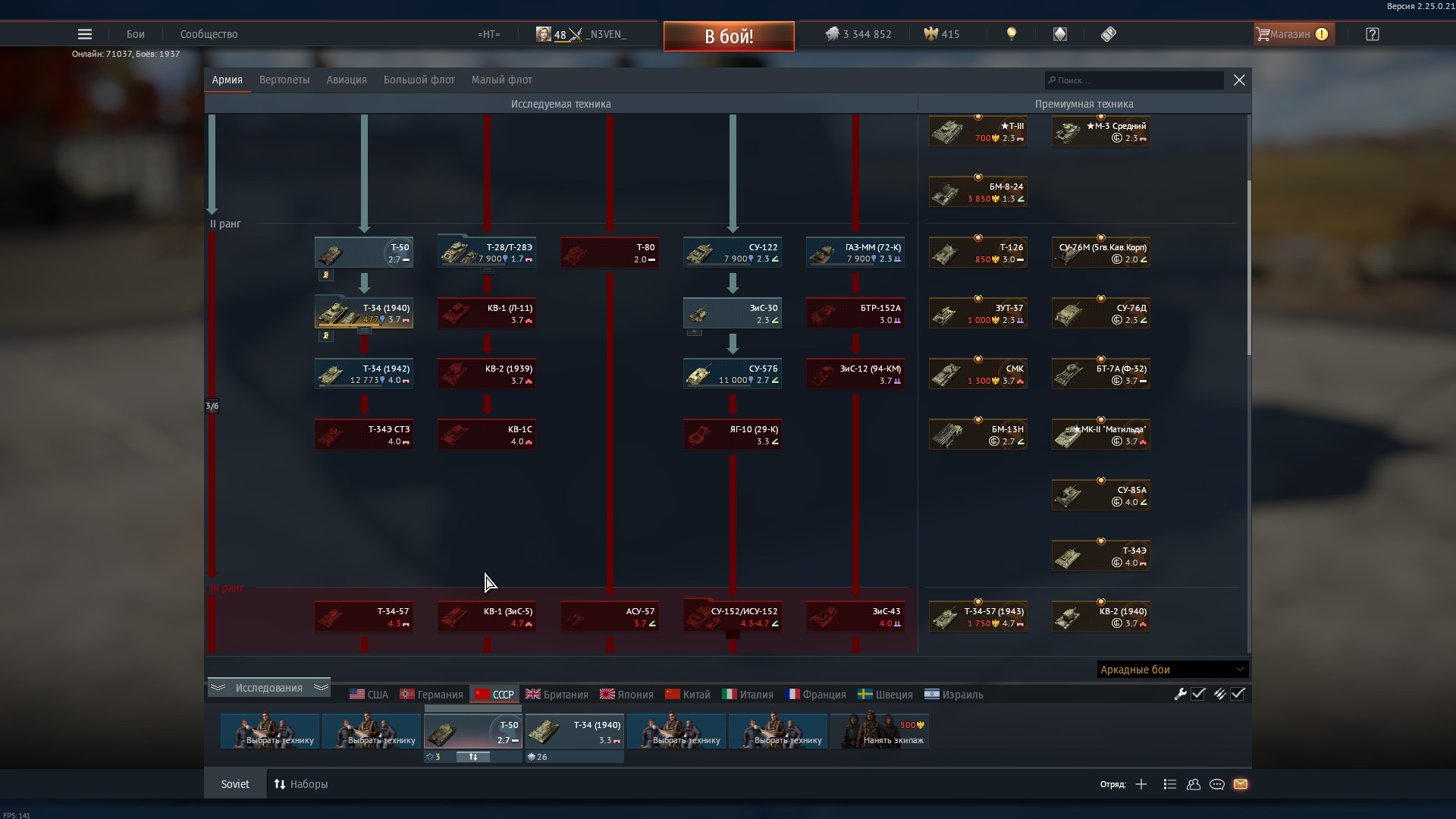
Task: Select the Т-80 light tank
Action: point(610,253)
